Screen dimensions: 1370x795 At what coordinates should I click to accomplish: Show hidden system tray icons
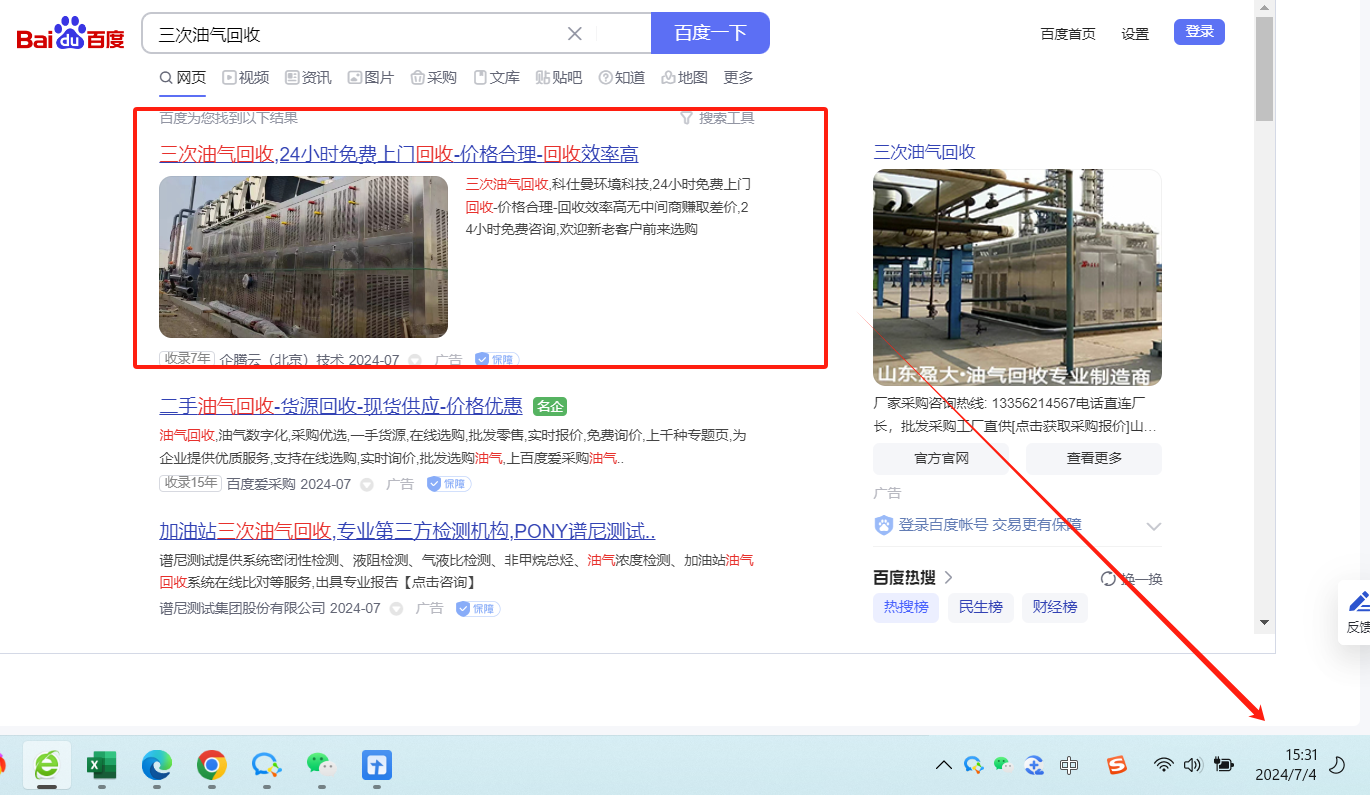[x=943, y=766]
